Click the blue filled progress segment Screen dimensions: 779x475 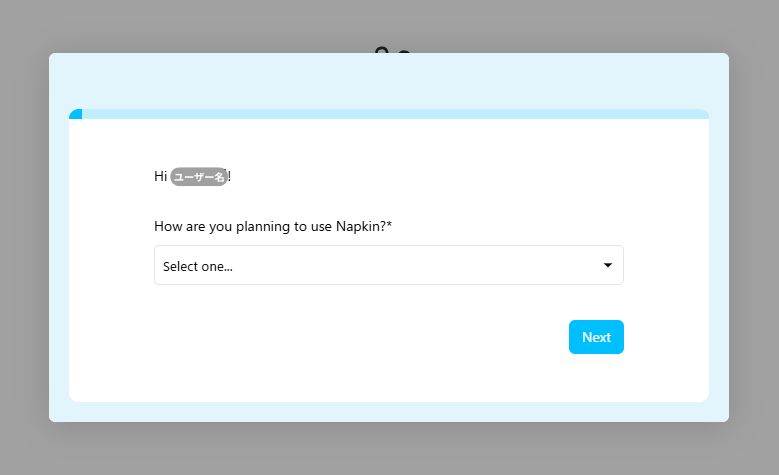pyautogui.click(x=76, y=114)
